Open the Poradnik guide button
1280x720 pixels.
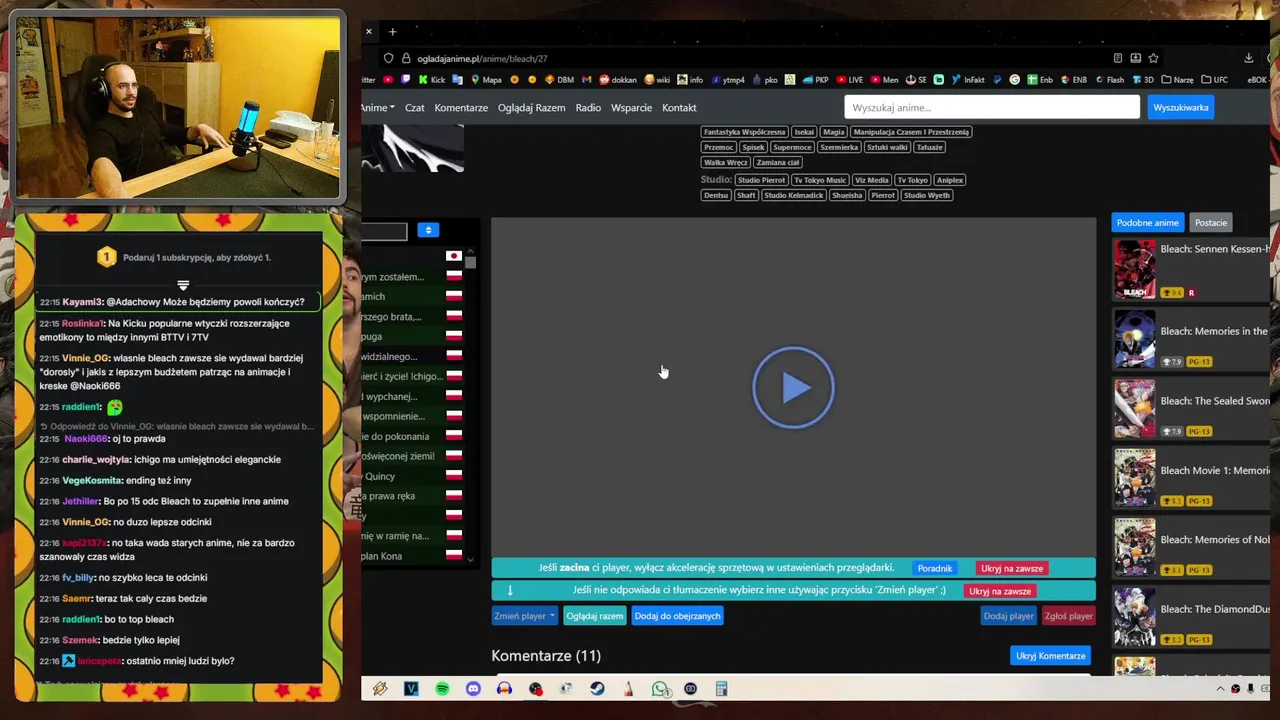935,568
